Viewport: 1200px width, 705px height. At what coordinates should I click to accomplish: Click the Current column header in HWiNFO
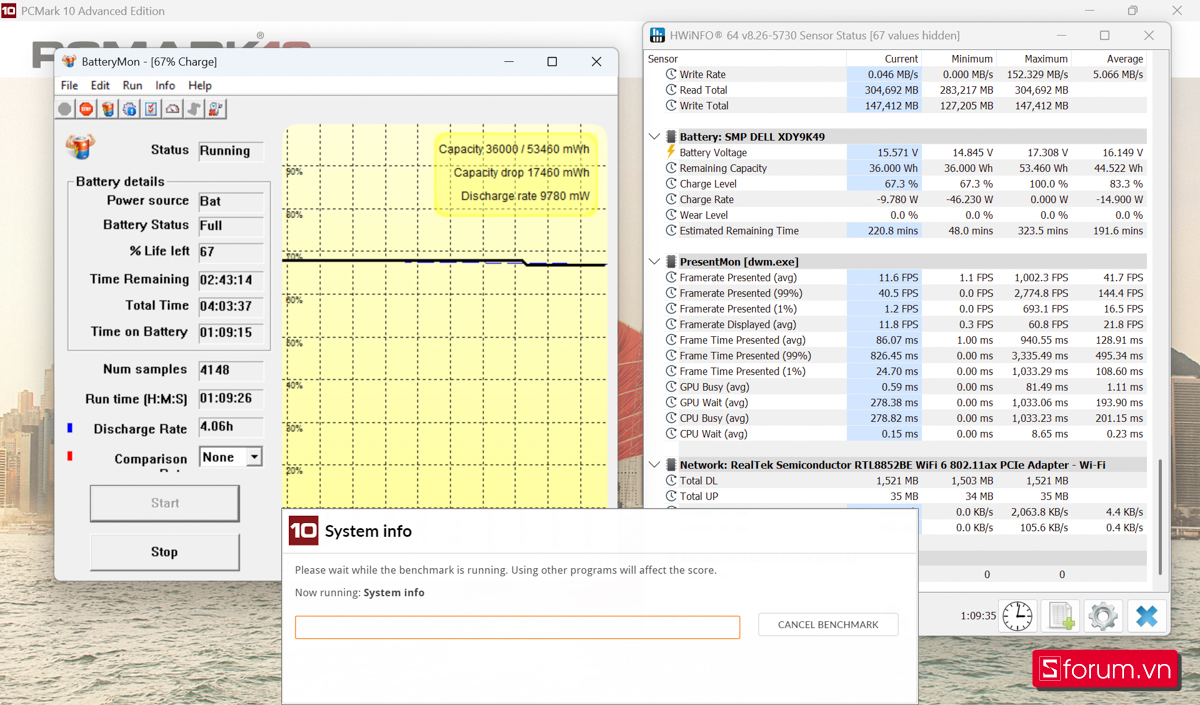click(x=901, y=59)
